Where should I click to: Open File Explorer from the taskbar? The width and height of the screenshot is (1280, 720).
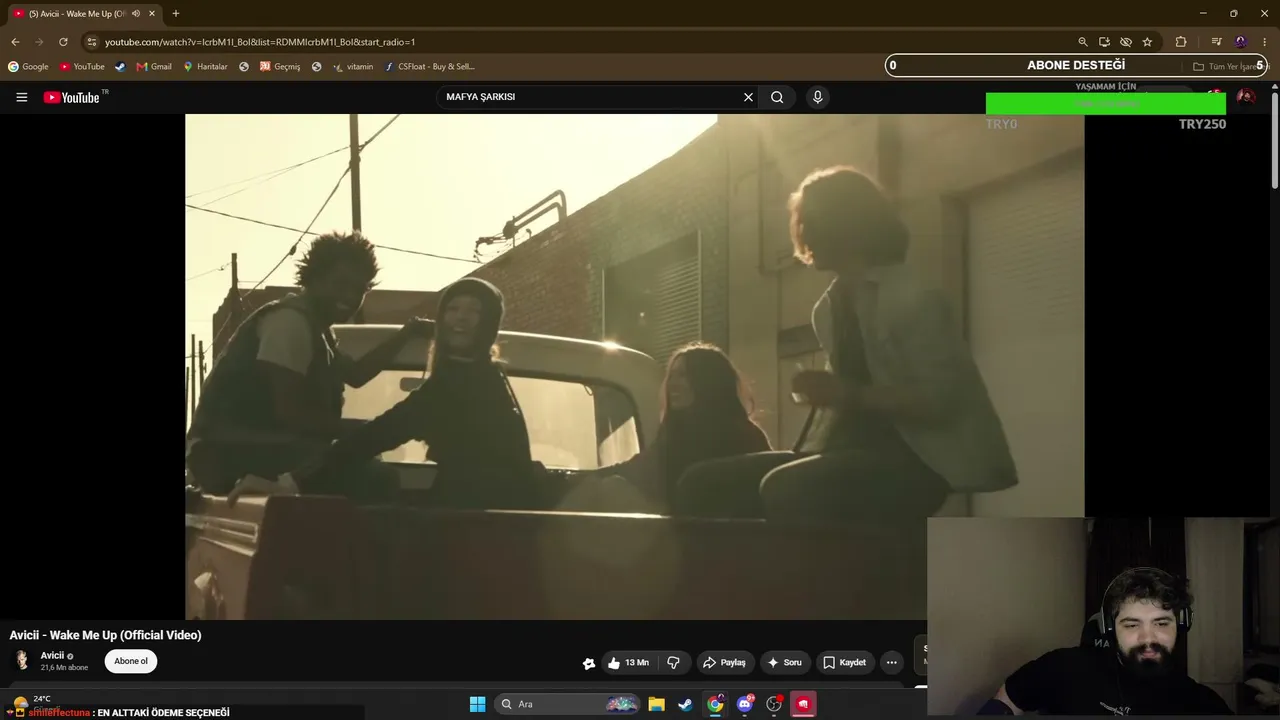tap(656, 704)
